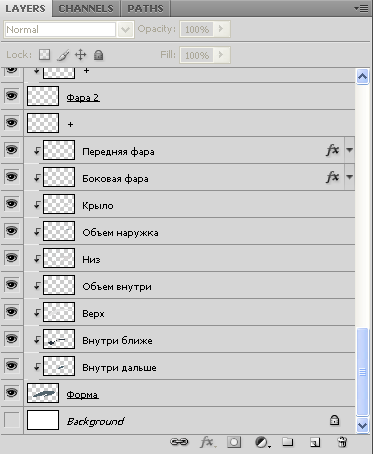Create new fill or adjustment layer
Viewport: 373px width, 454px height.
262,442
